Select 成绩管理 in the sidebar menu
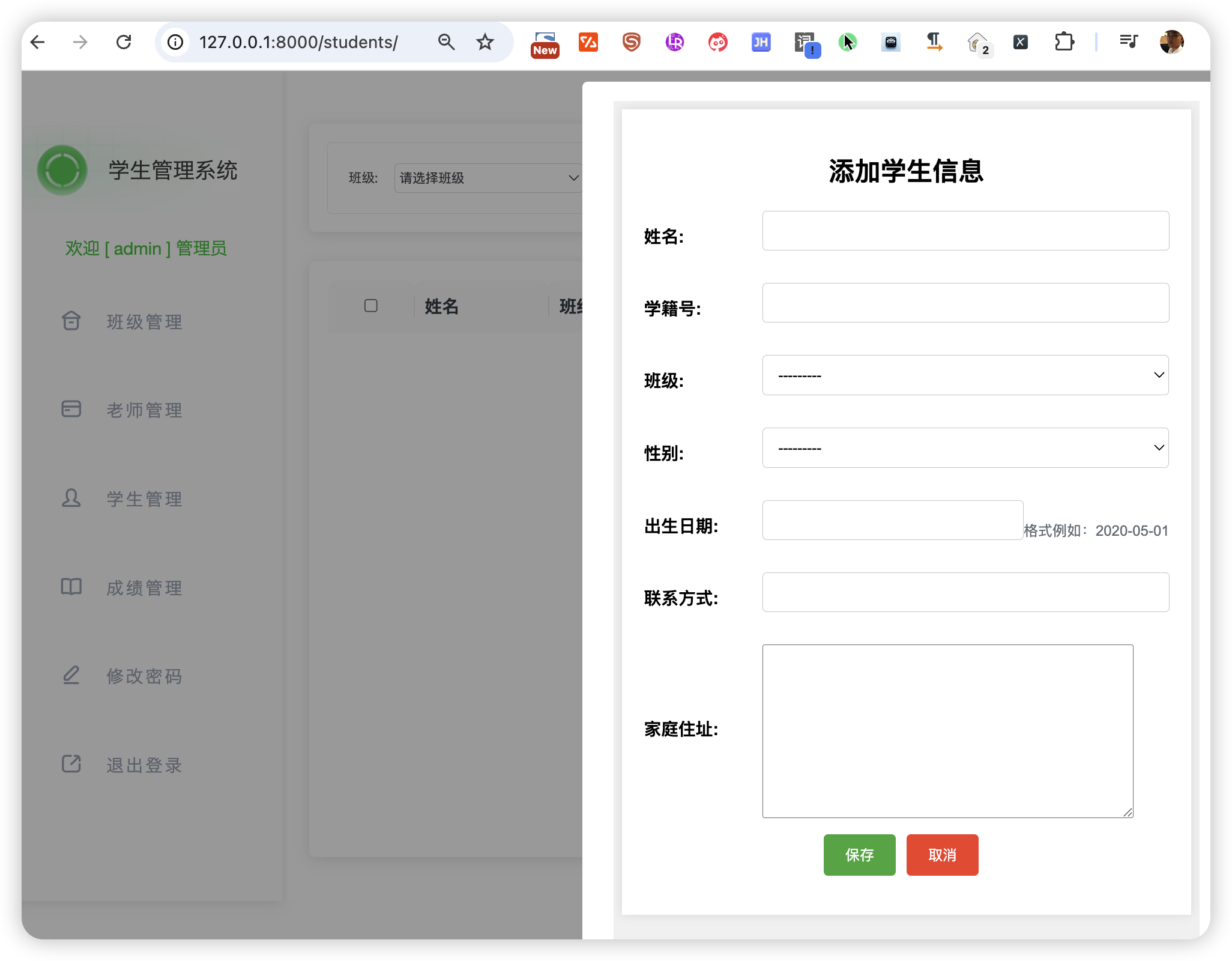The width and height of the screenshot is (1232, 961). (144, 588)
